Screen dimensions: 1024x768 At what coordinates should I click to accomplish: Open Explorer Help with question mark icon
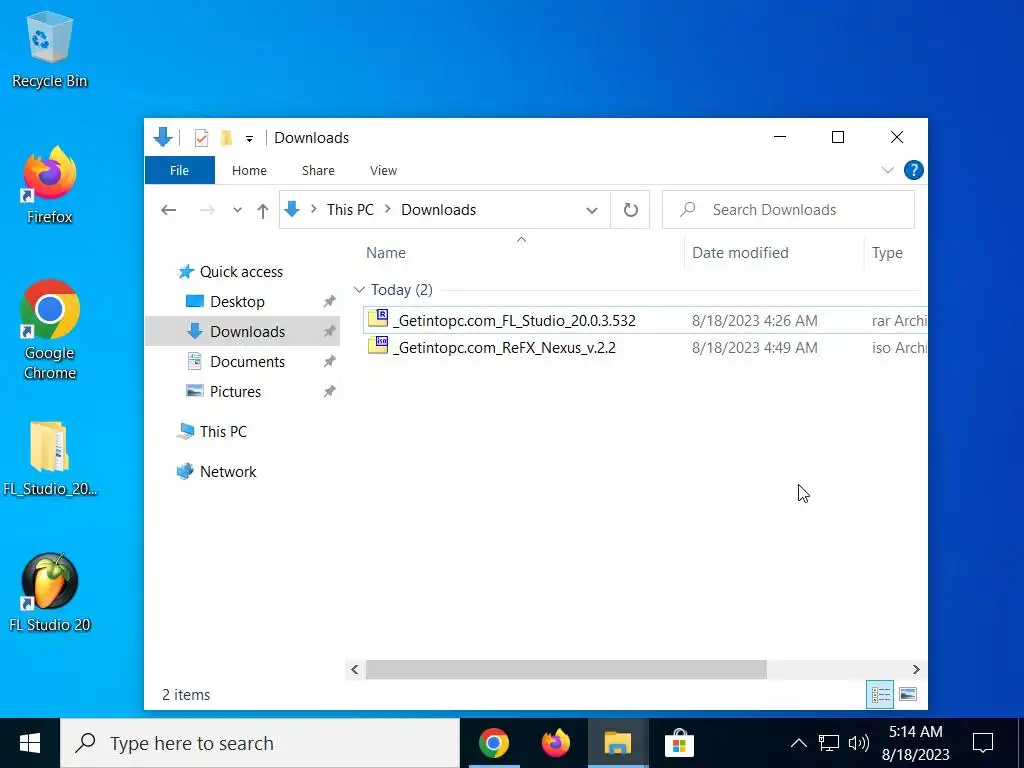coord(914,170)
